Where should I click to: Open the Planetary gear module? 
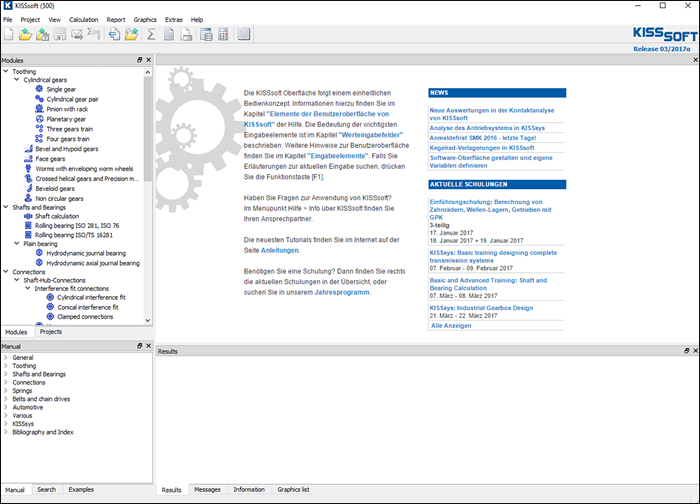66,119
